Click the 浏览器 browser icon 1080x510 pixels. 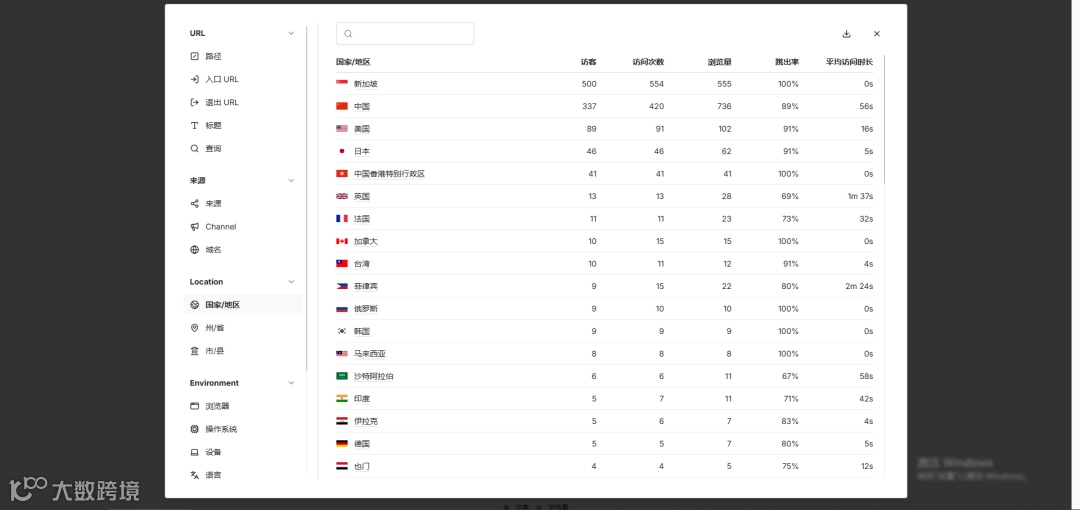[x=194, y=406]
